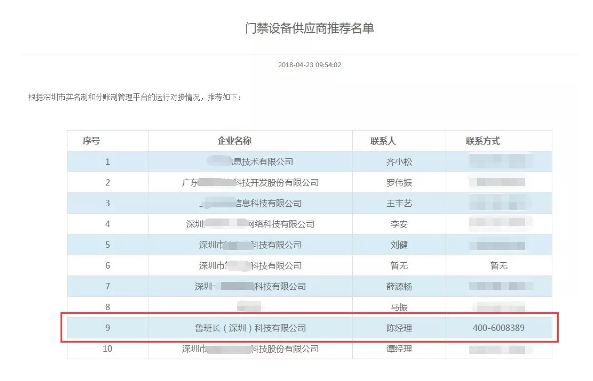The image size is (593, 381).
Task: Select sequence number 9 in the table
Action: pyautogui.click(x=107, y=328)
